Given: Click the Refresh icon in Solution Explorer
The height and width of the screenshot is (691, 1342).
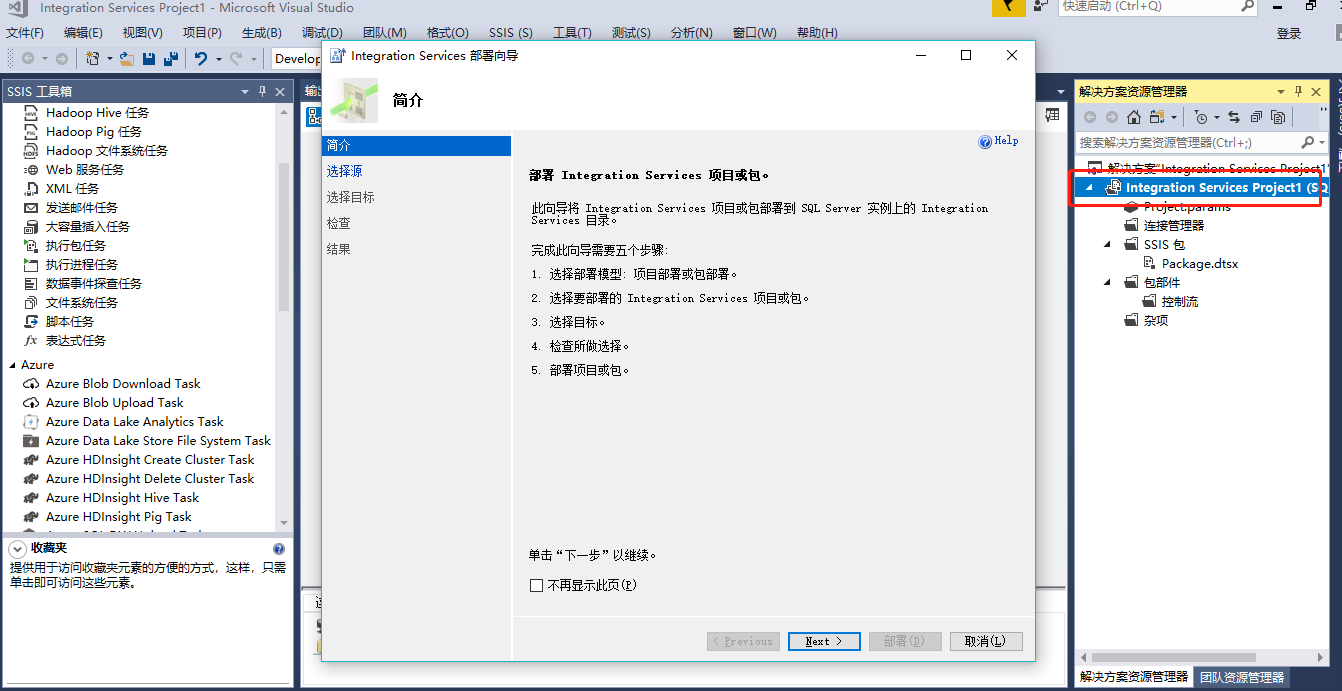Looking at the screenshot, I should [x=1234, y=116].
